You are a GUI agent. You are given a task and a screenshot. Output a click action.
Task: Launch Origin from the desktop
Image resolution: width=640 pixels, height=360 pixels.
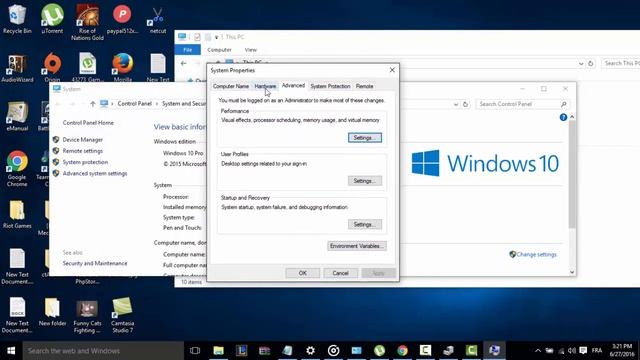[52, 68]
